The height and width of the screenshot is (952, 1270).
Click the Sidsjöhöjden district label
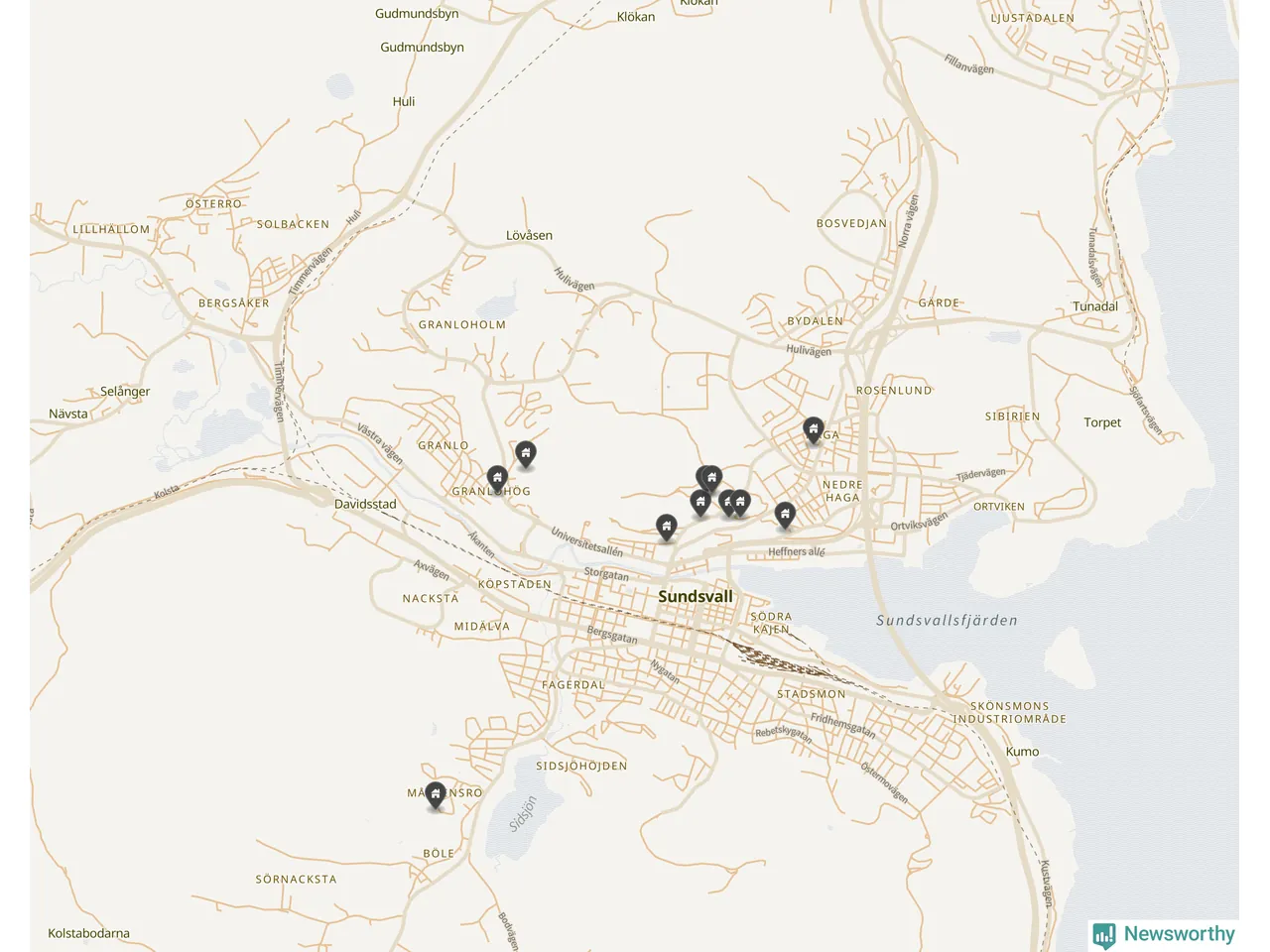[581, 766]
